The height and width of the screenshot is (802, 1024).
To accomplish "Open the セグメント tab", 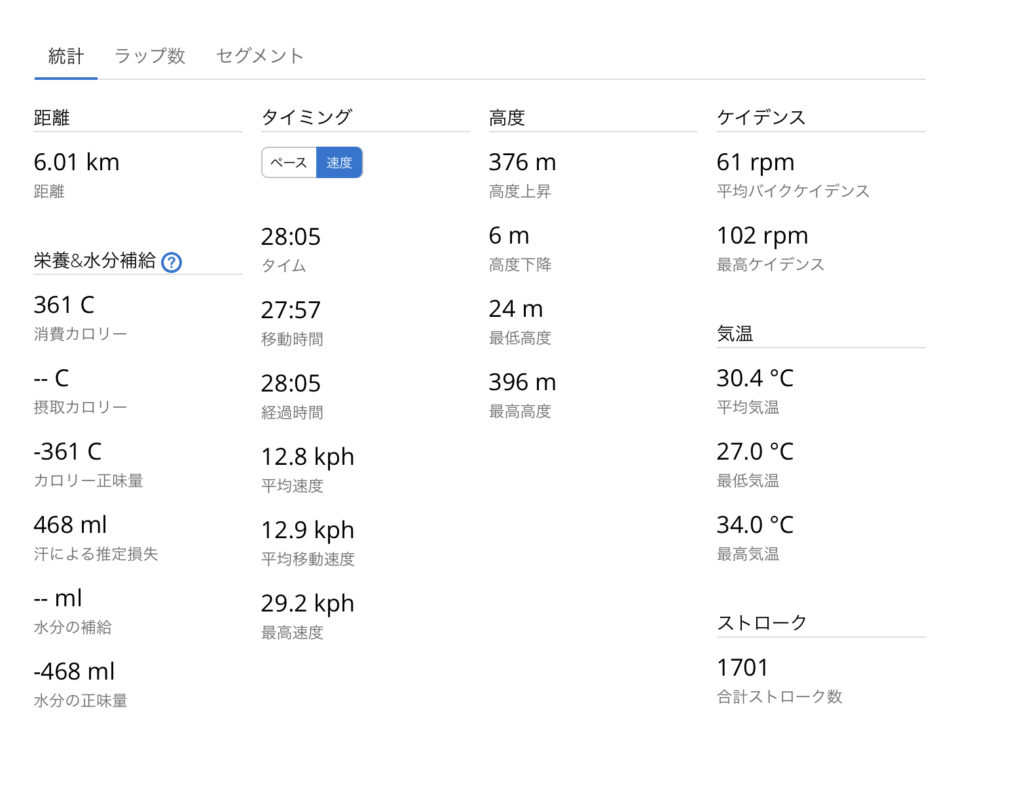I will coord(260,56).
